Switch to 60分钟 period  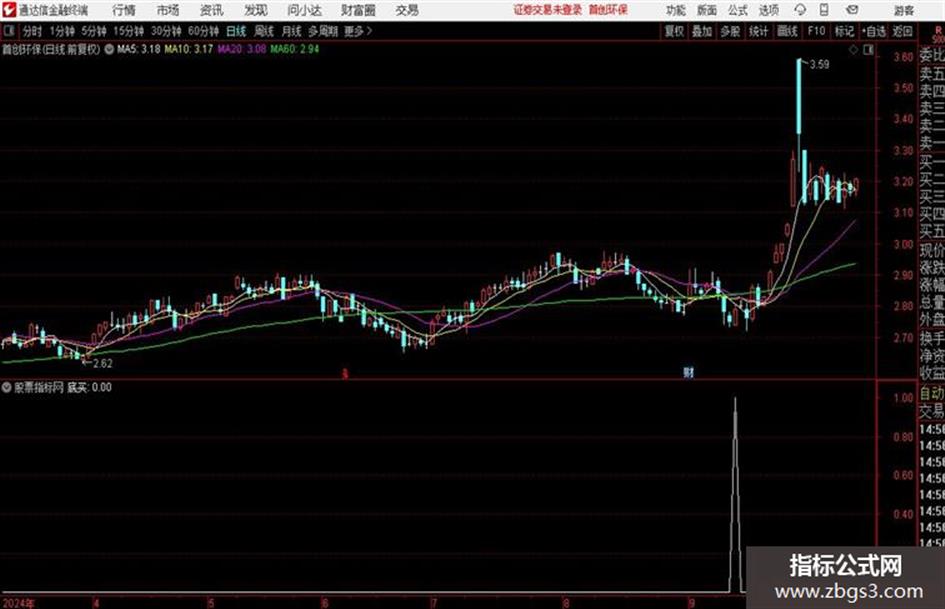[x=204, y=31]
